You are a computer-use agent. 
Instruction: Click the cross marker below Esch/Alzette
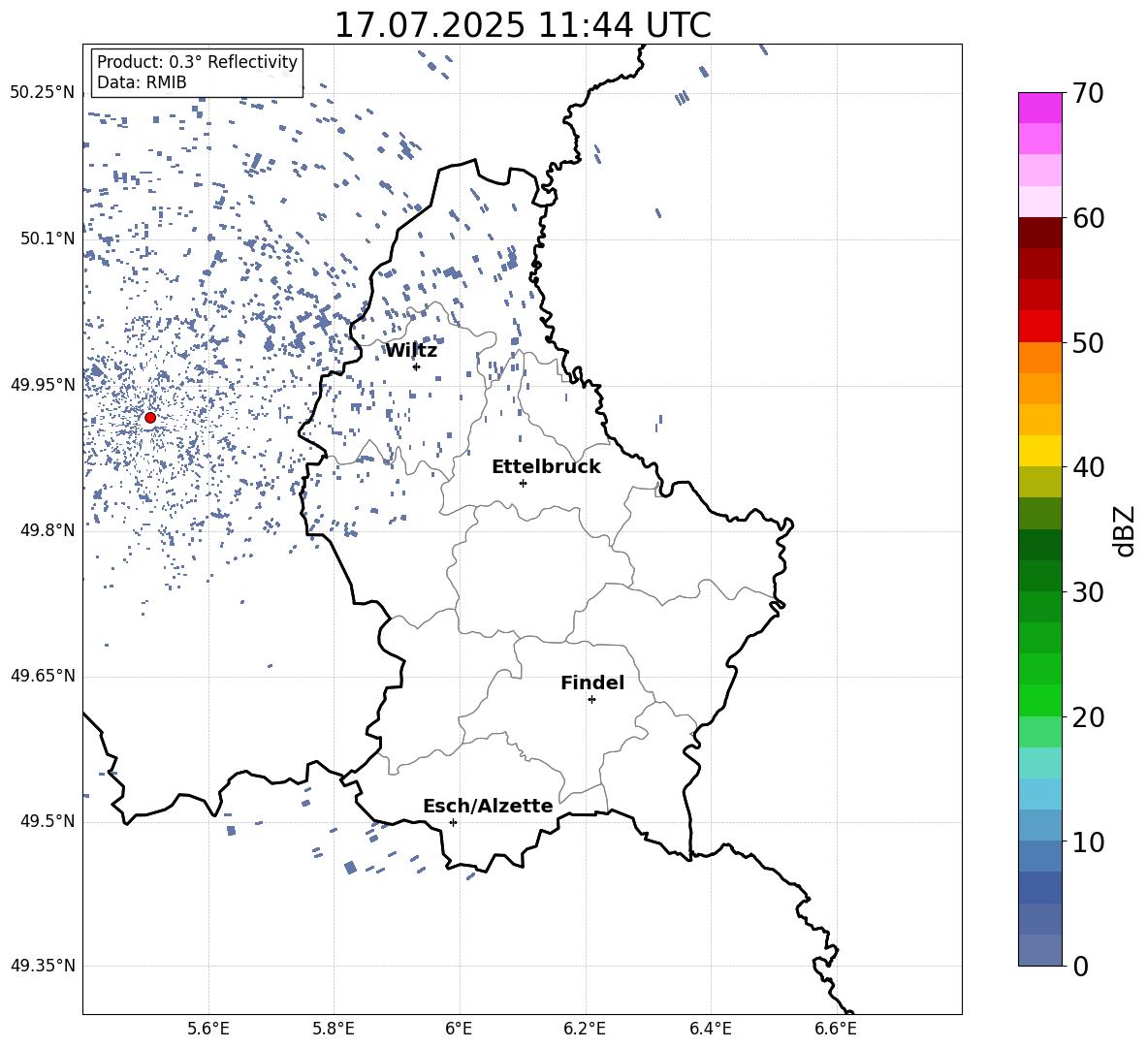pyautogui.click(x=453, y=822)
